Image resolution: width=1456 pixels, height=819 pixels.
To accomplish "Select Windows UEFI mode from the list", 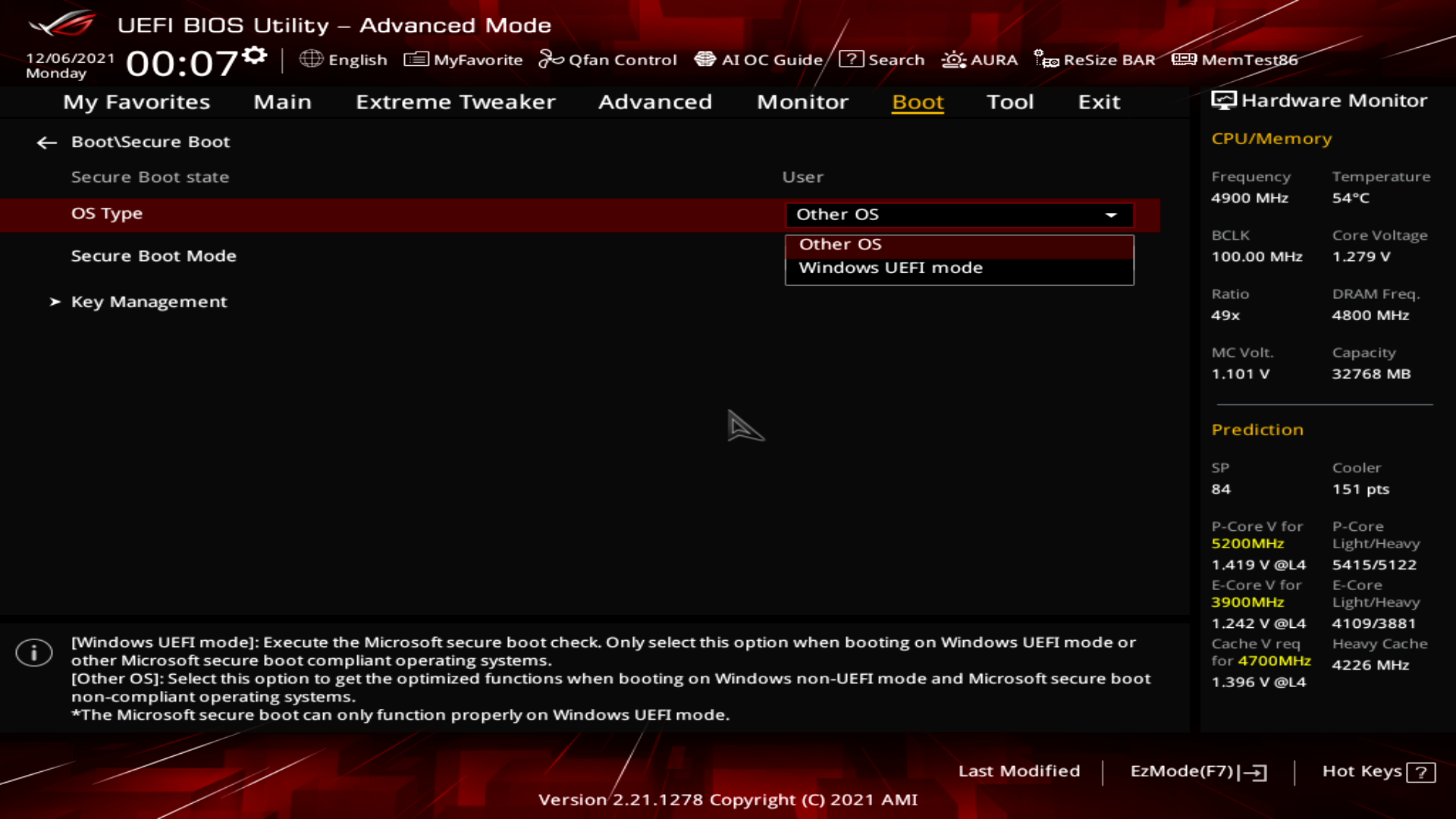I will [x=890, y=268].
